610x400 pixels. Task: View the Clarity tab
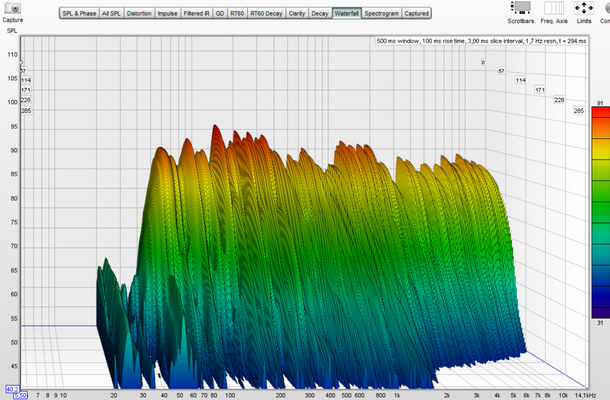pos(297,13)
